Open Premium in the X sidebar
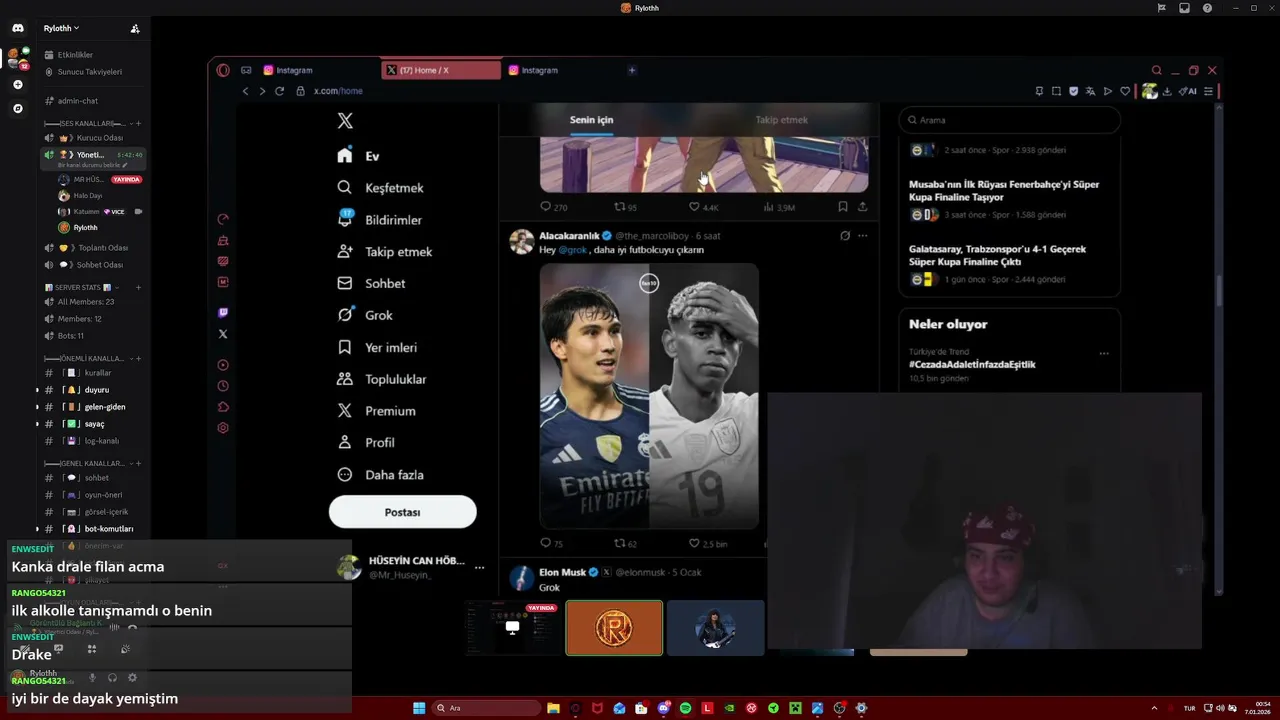Viewport: 1280px width, 720px height. [x=376, y=411]
